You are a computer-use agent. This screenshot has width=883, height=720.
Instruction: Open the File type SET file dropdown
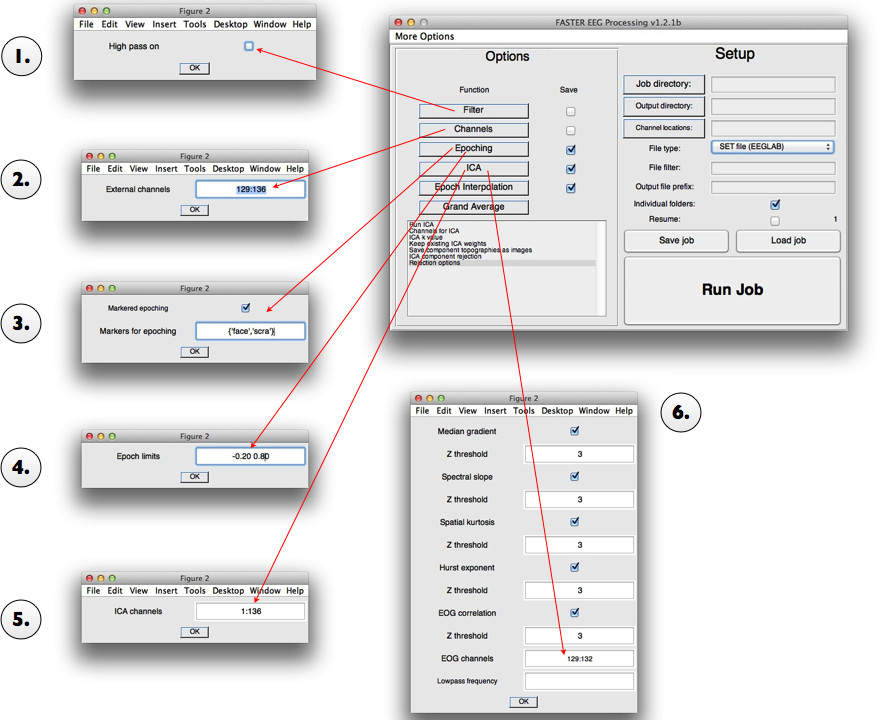(x=773, y=147)
